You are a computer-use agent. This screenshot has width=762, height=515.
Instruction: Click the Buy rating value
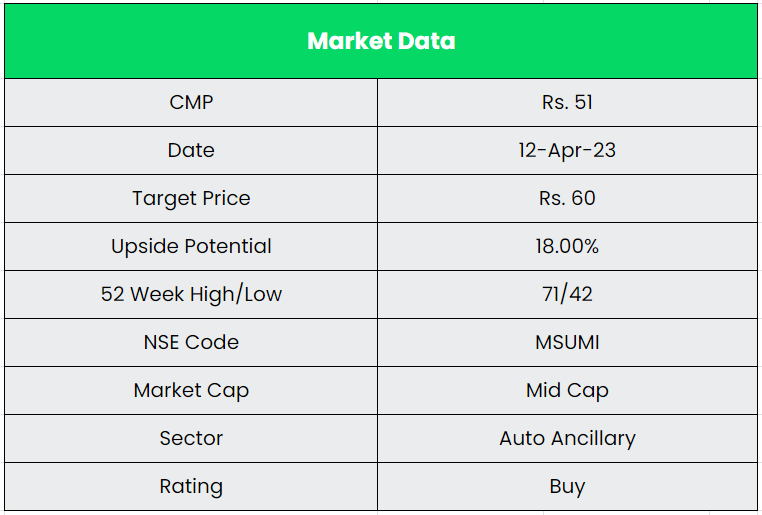567,486
